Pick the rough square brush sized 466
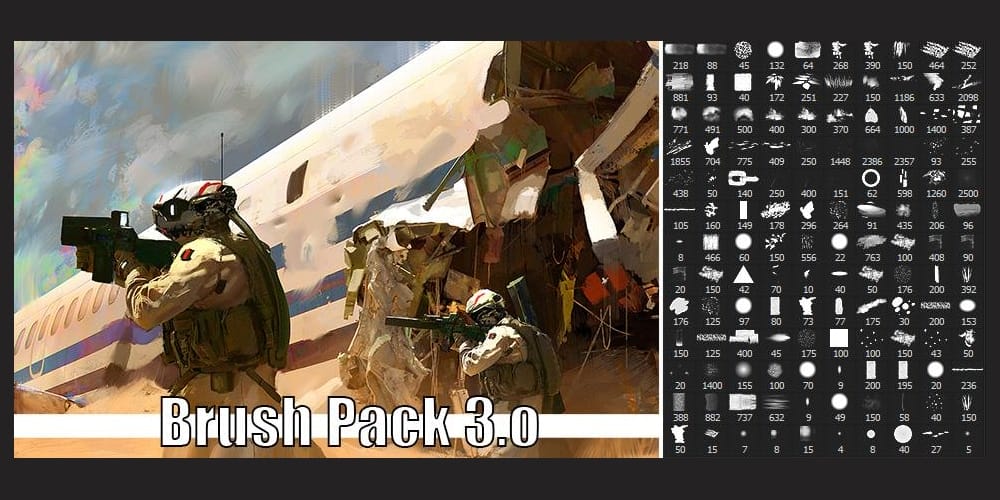Viewport: 1000px width, 500px height. (x=711, y=242)
